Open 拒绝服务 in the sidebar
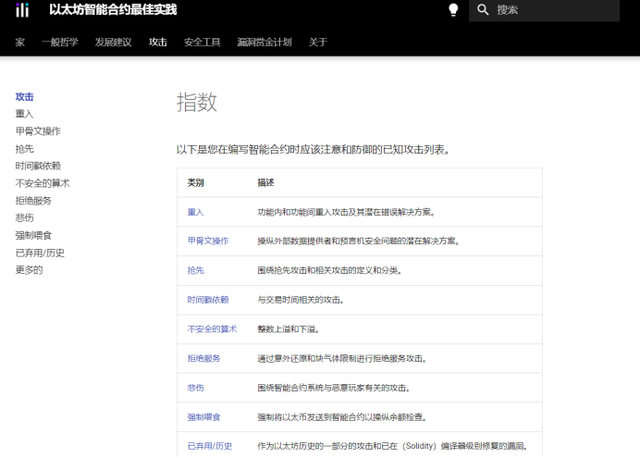This screenshot has height=458, width=640. point(33,201)
